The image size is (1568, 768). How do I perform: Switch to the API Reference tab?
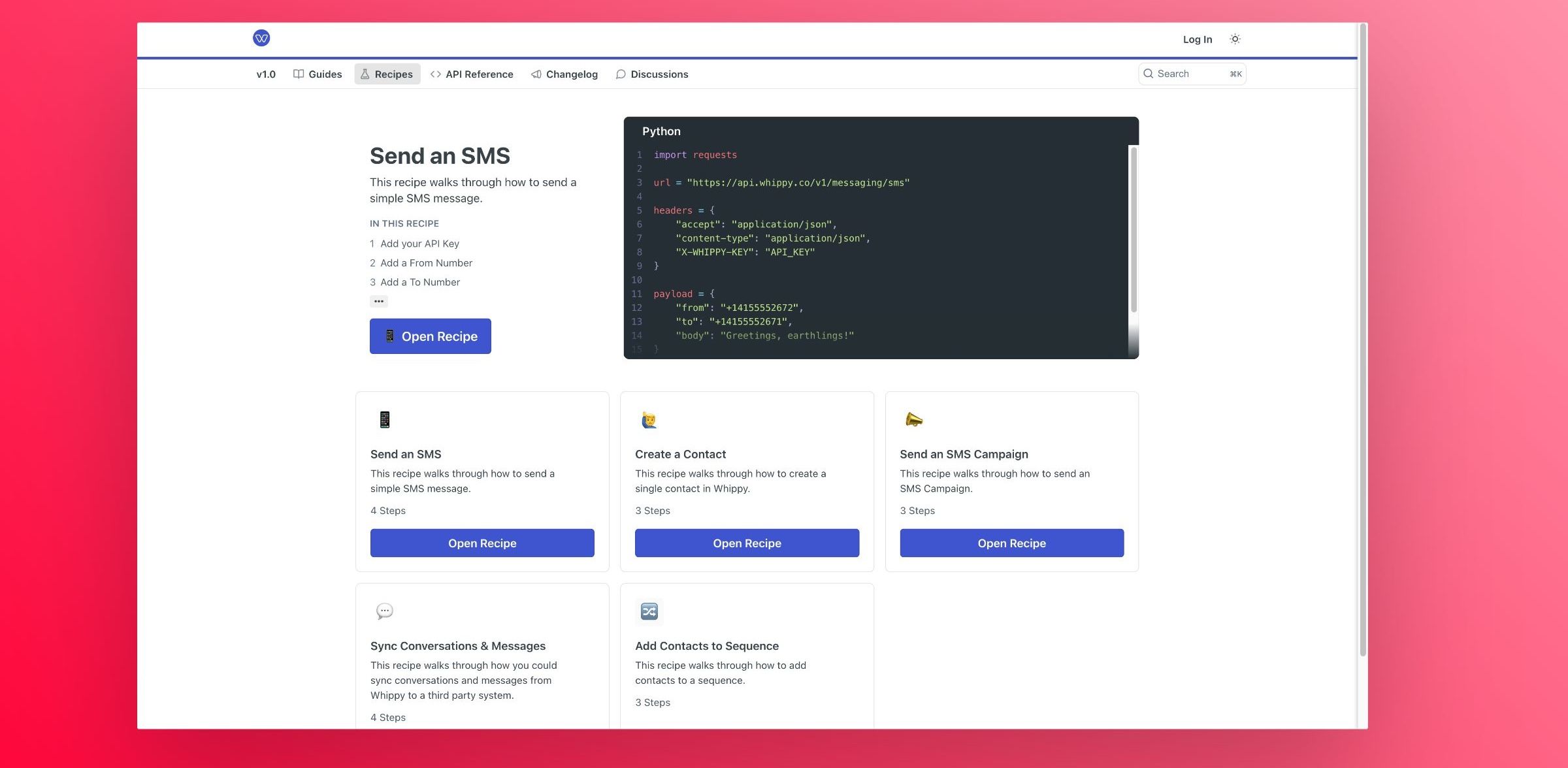coord(472,74)
